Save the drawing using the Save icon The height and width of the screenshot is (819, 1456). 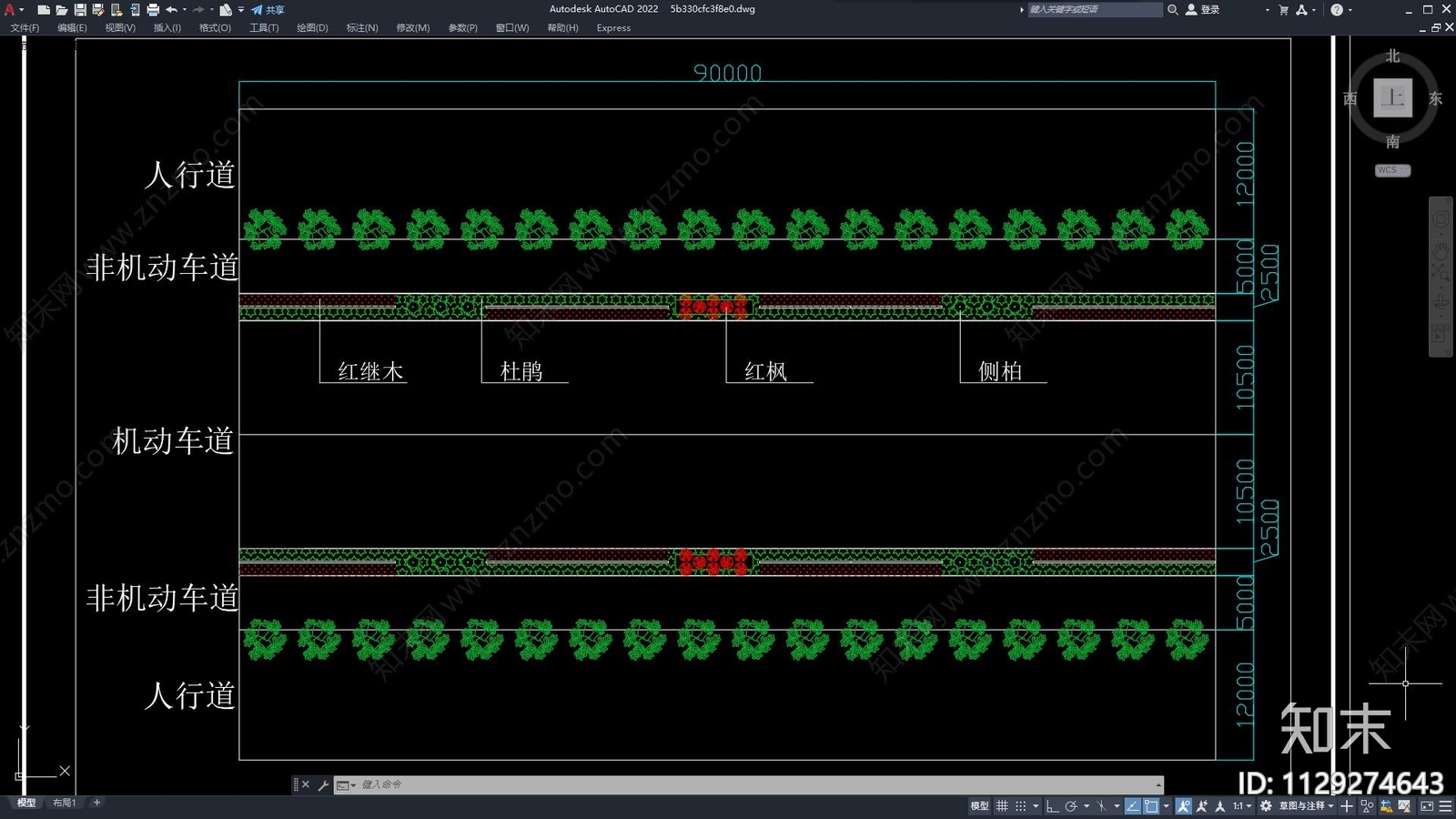pyautogui.click(x=79, y=10)
